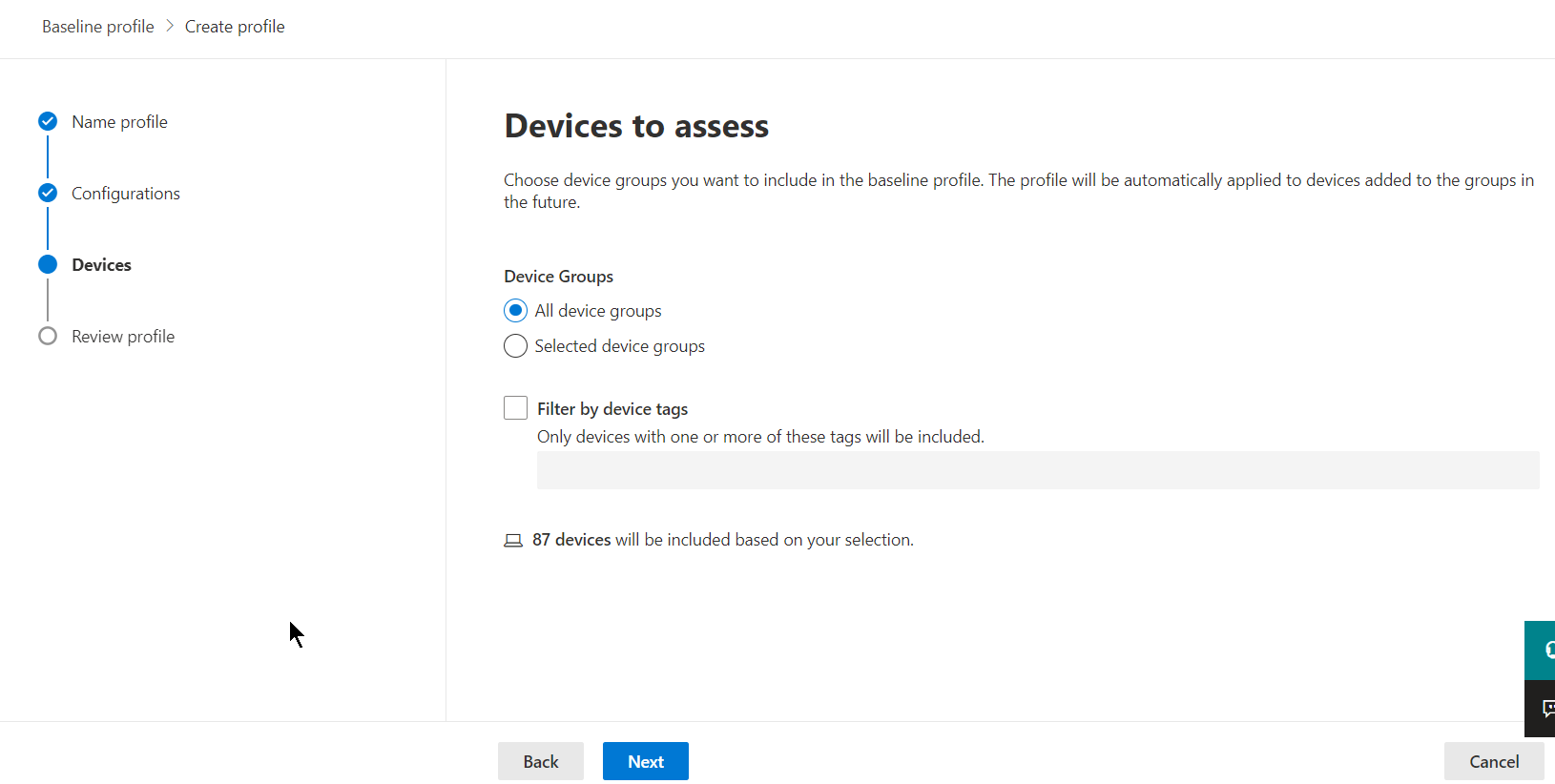
Task: Open the dark feedback chat icon
Action: [x=1543, y=709]
